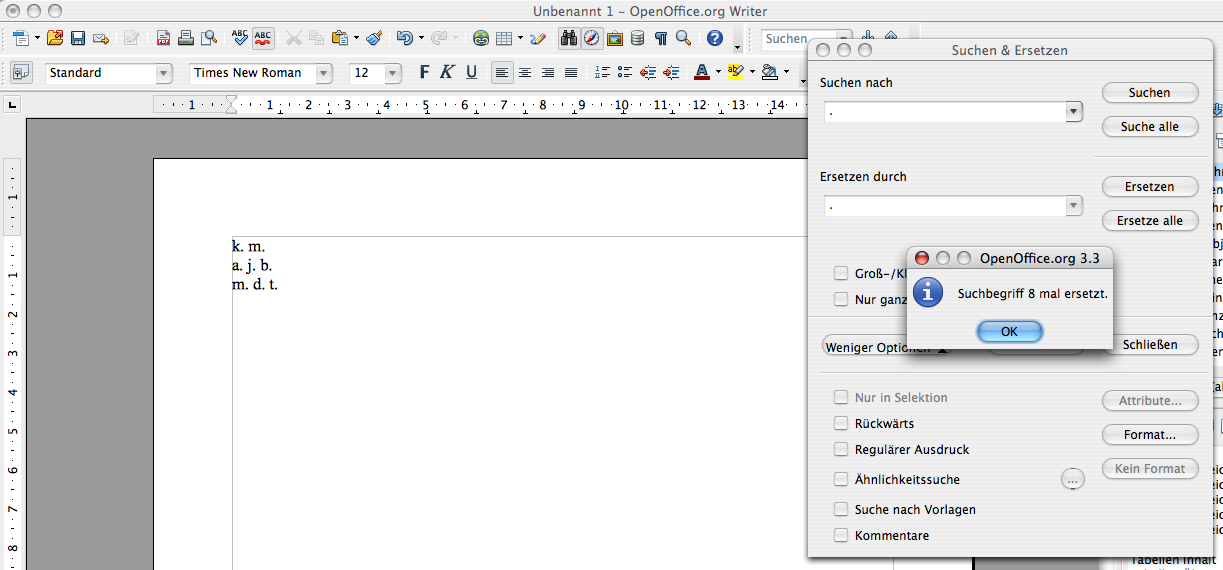Toggle the Kommentare checkbox
This screenshot has height=570, width=1223.
[841, 536]
